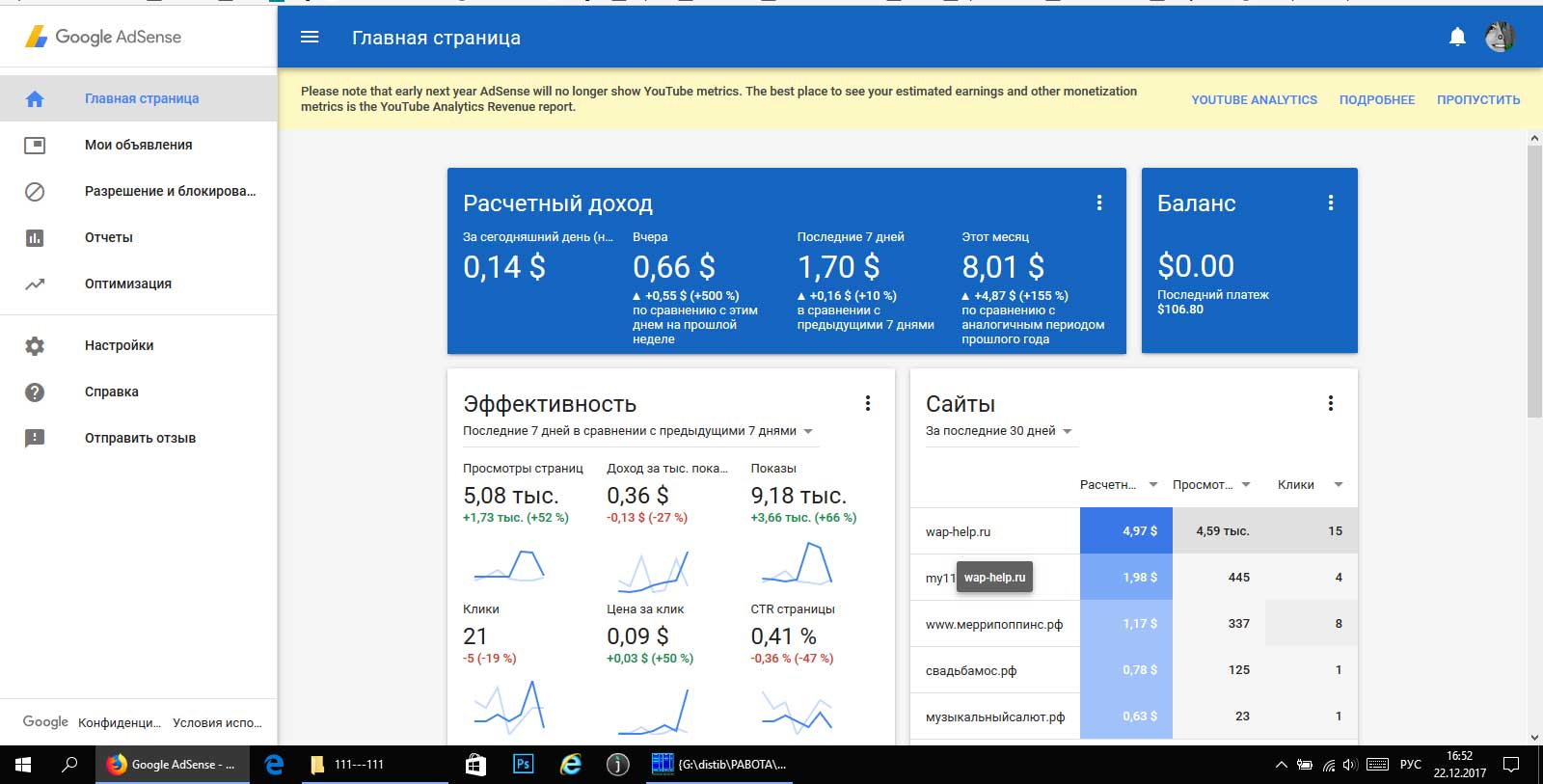This screenshot has width=1543, height=784.
Task: Open the Расчетн... column dropdown
Action: (x=1153, y=485)
